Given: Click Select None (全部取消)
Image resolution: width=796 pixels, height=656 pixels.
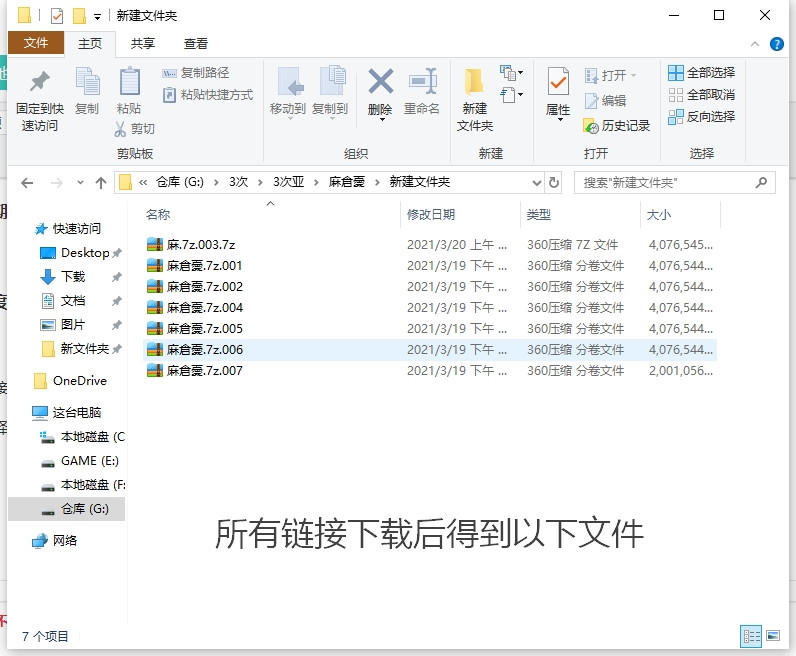Looking at the screenshot, I should [x=702, y=94].
